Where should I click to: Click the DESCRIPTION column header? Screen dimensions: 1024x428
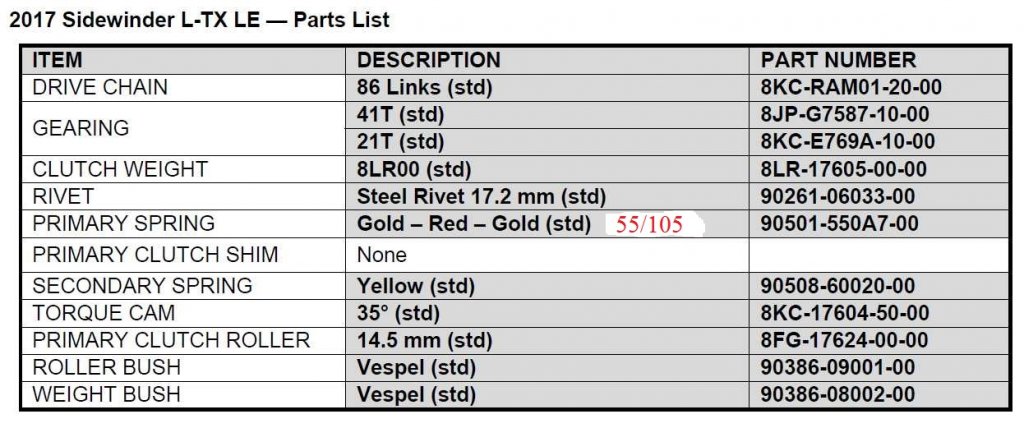[x=428, y=60]
